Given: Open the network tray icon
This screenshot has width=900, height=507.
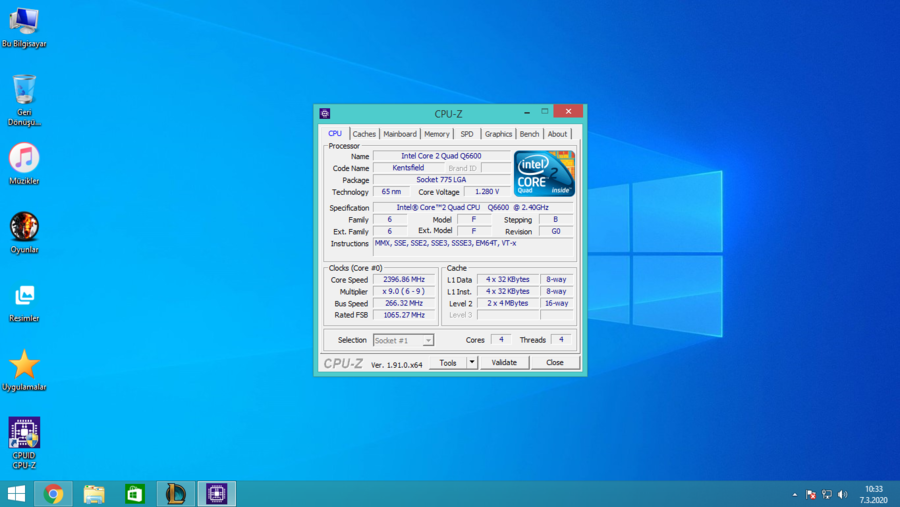Looking at the screenshot, I should (x=827, y=494).
